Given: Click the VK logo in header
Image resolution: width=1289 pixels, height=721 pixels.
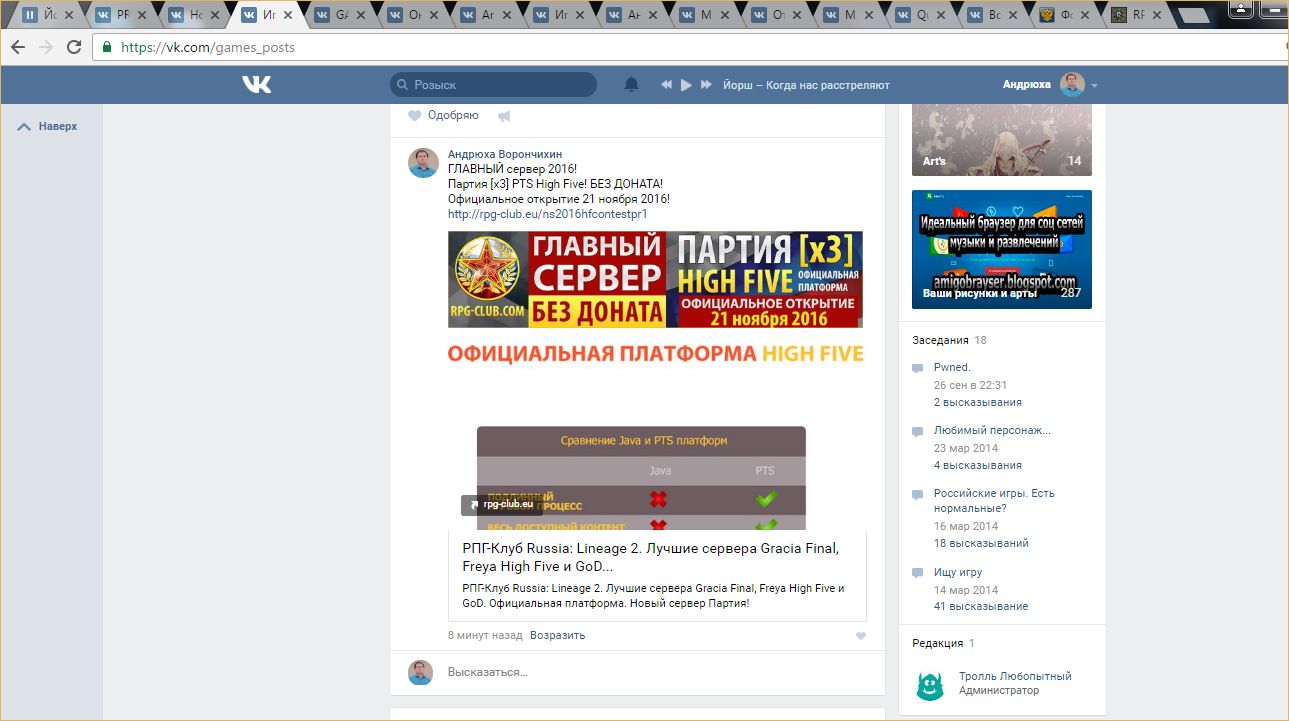Looking at the screenshot, I should click(x=256, y=85).
